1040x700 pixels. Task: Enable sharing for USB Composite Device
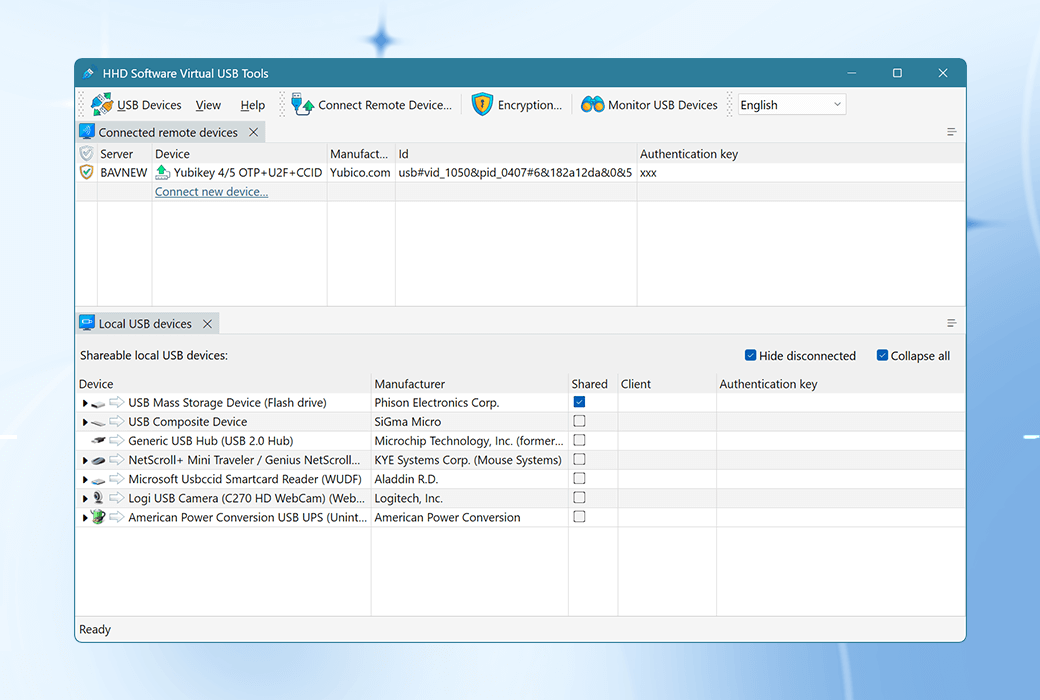coord(578,421)
